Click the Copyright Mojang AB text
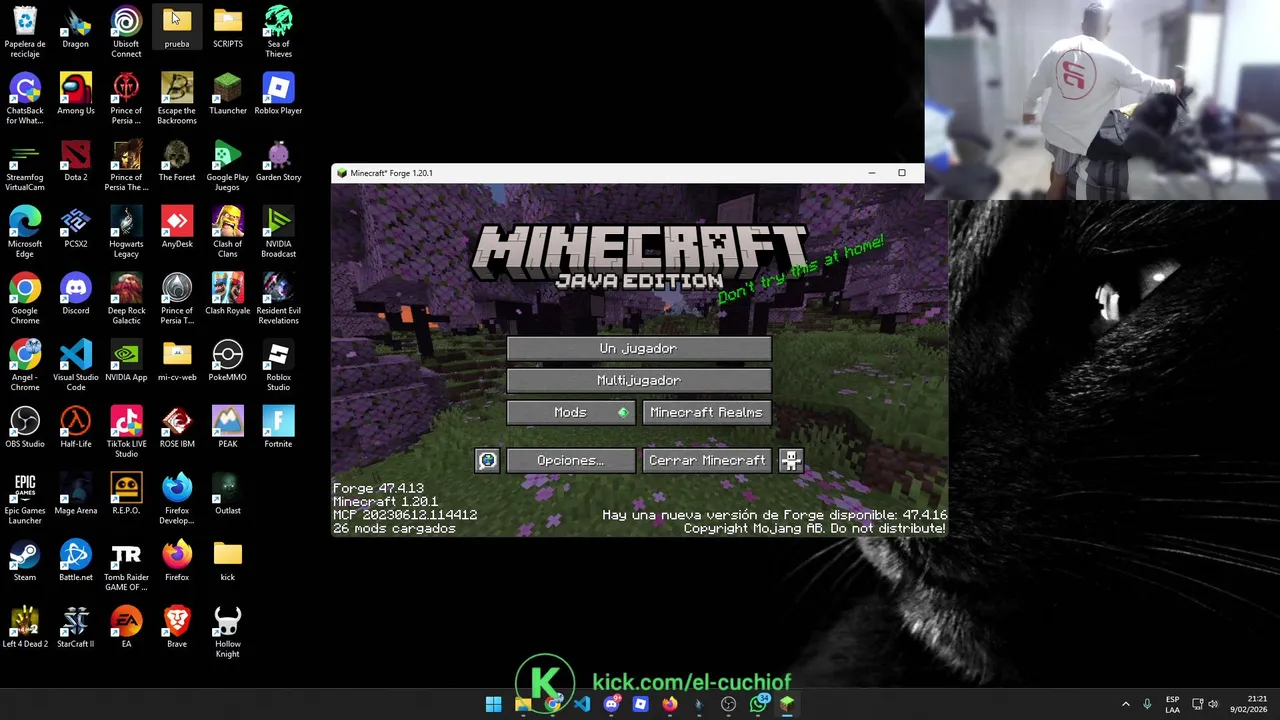The image size is (1280, 720). point(814,528)
